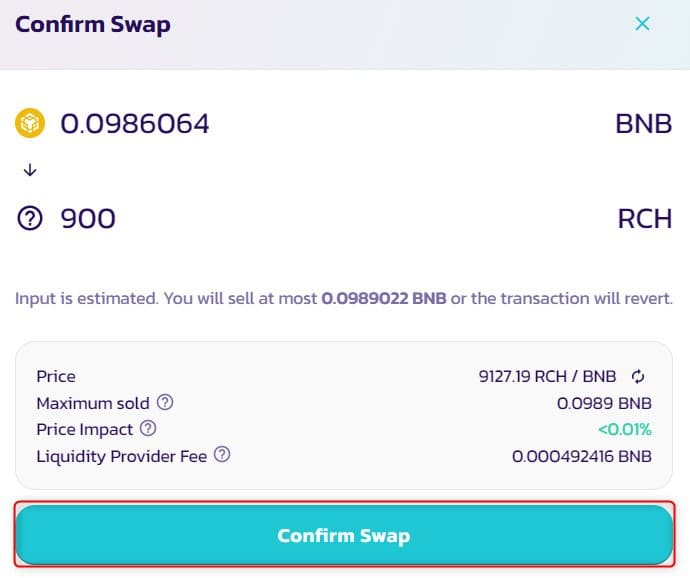Click the 0.0989 BNB maximum sold value
The image size is (690, 578).
pyautogui.click(x=604, y=403)
